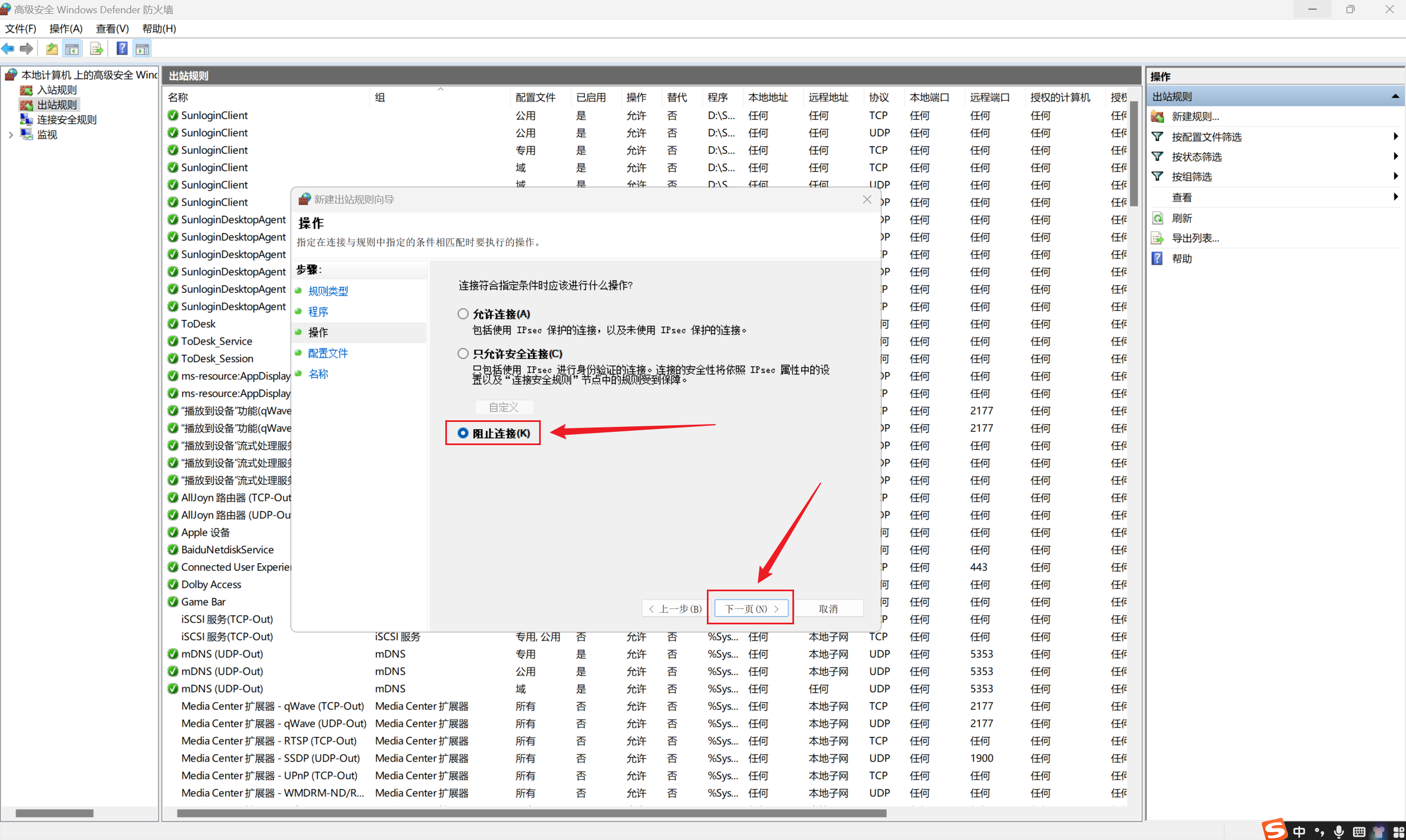Click the export list toolbar icon
Viewport: 1406px width, 840px height.
(96, 49)
